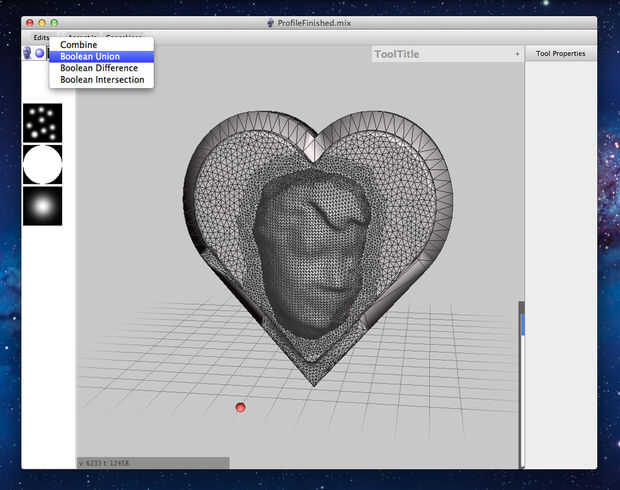Viewport: 620px width, 490px height.
Task: Open the Edits menu
Action: [x=41, y=37]
